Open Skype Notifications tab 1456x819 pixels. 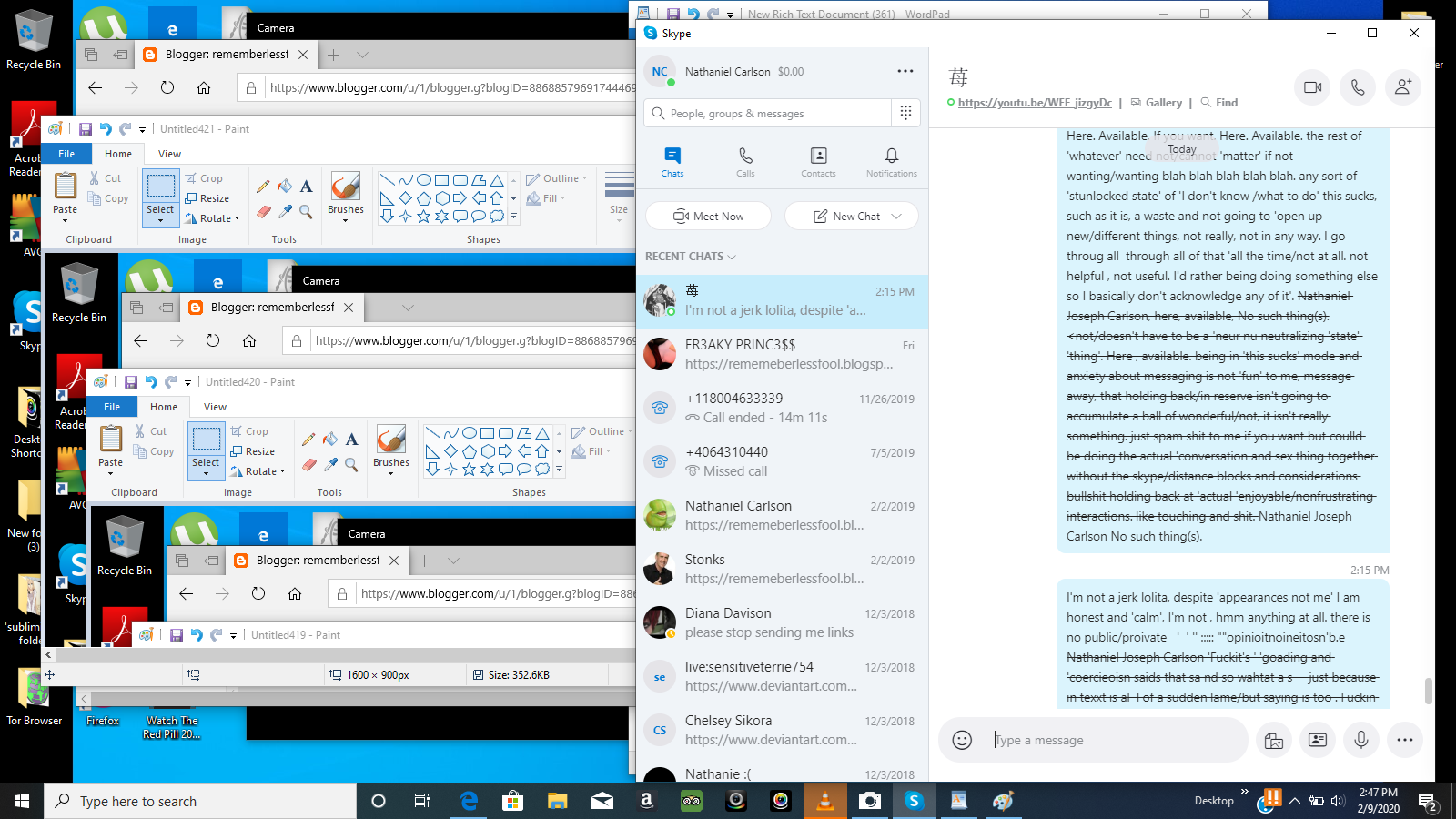[x=892, y=162]
